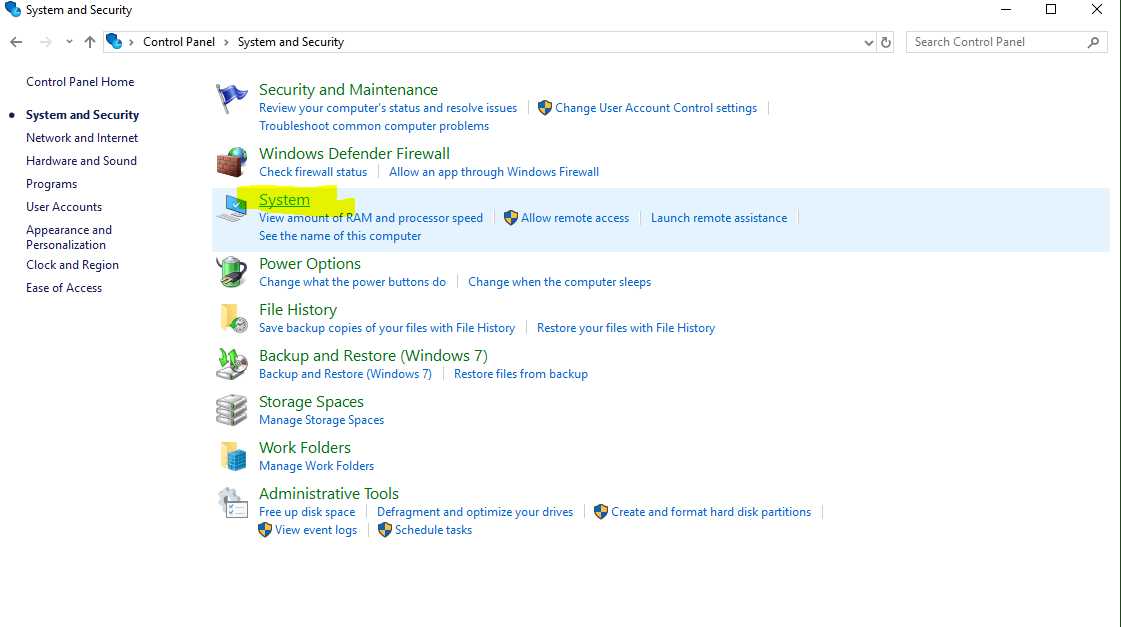Select Control Panel breadcrumb segment
1121x627 pixels.
(x=179, y=42)
